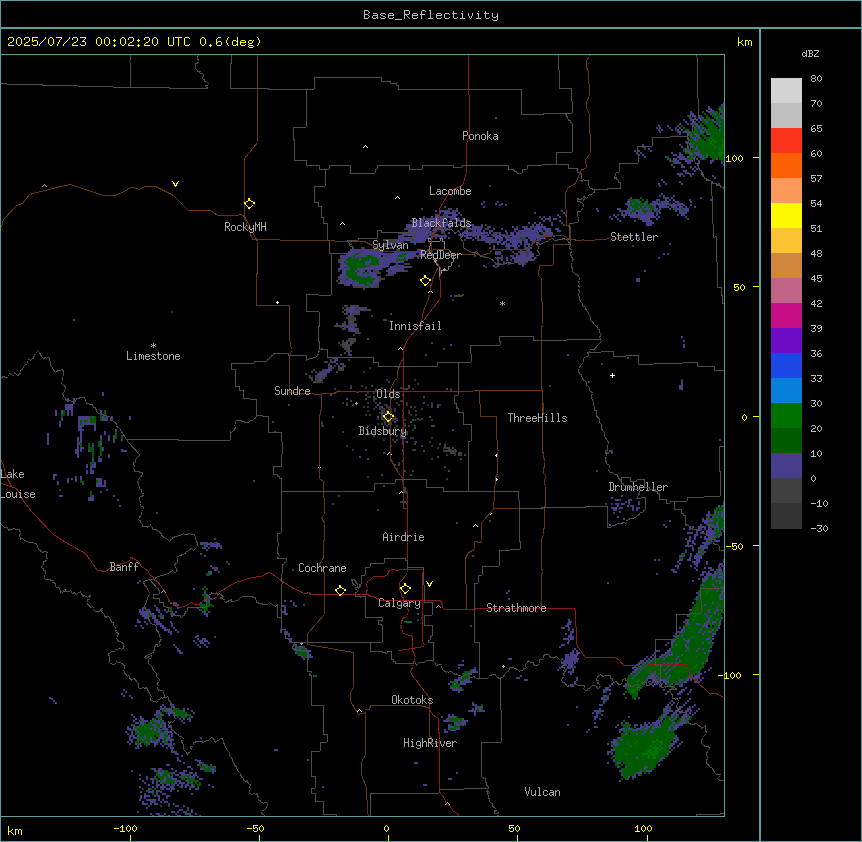The height and width of the screenshot is (842, 862).
Task: Click the Banff label
Action: (124, 567)
